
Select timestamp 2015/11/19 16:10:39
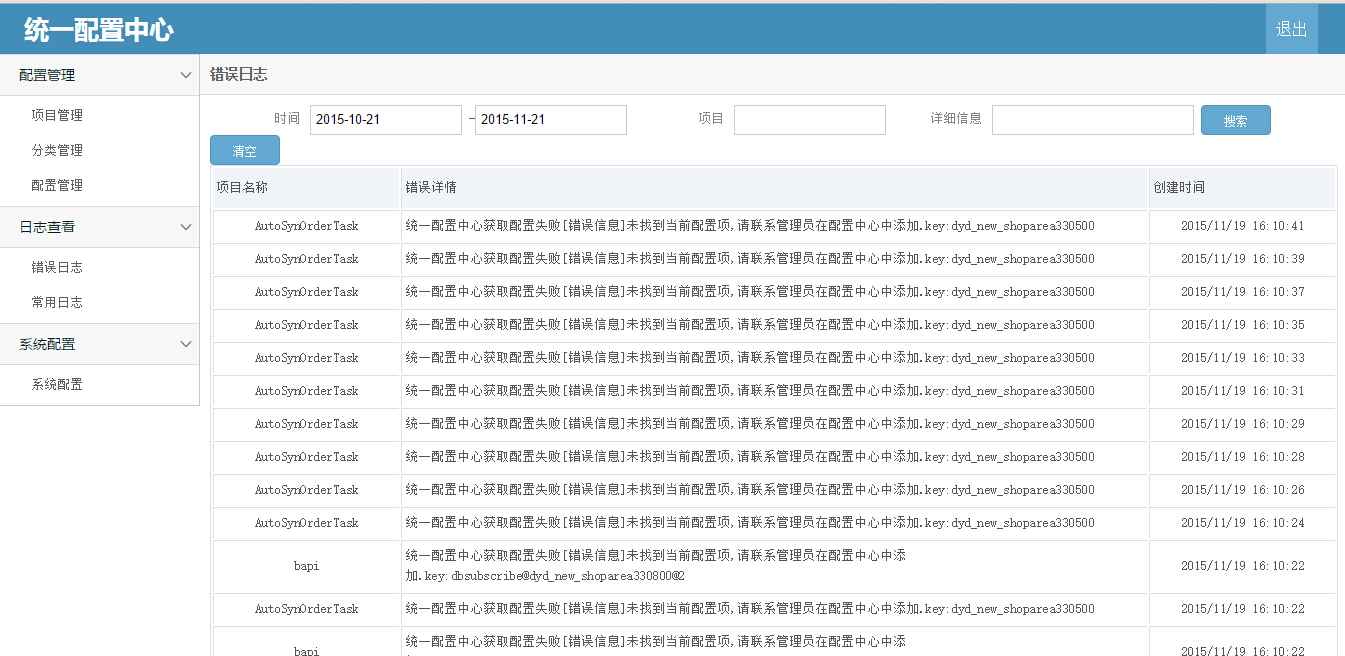[x=1243, y=259]
